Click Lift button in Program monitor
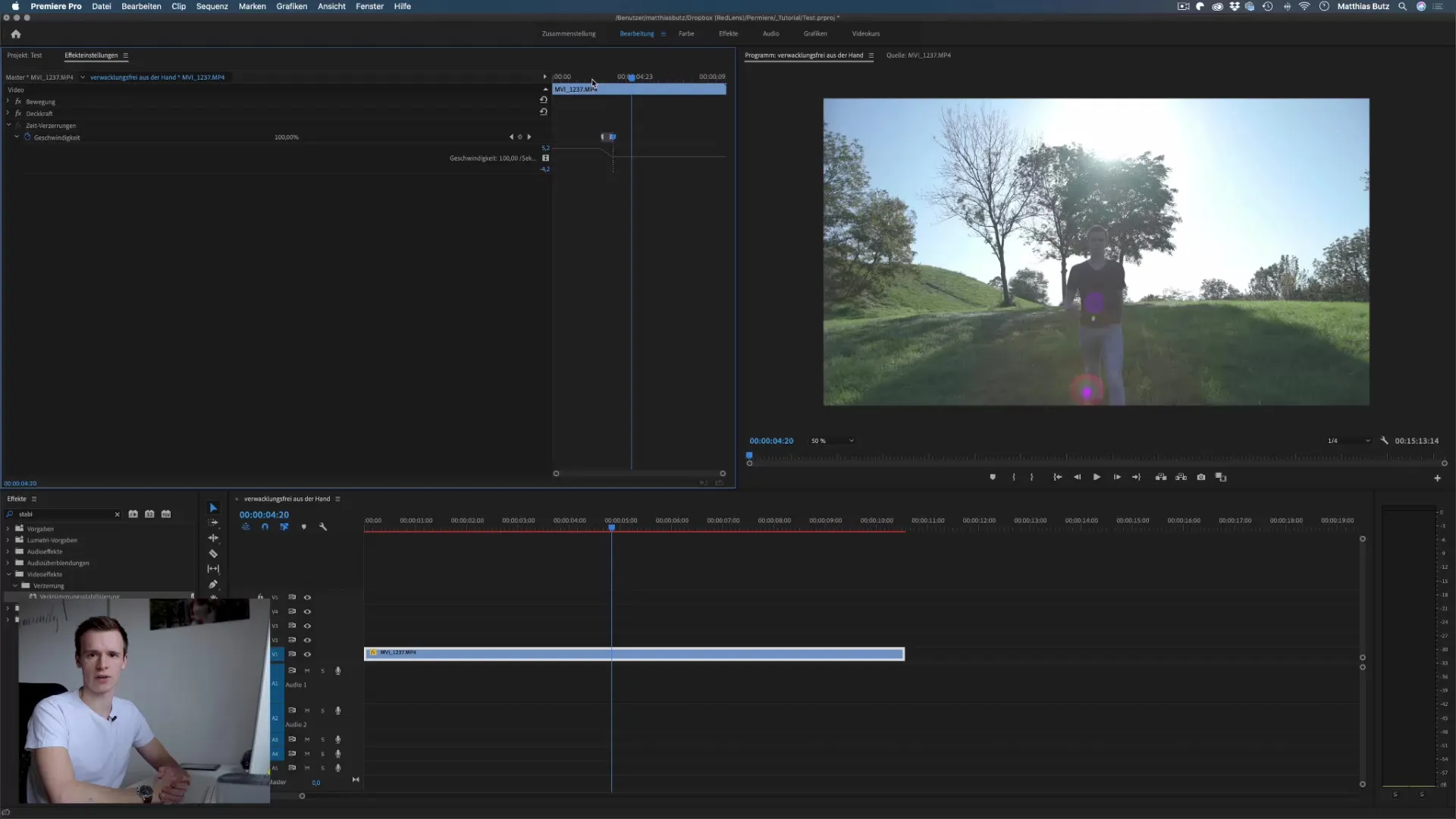 click(1161, 477)
